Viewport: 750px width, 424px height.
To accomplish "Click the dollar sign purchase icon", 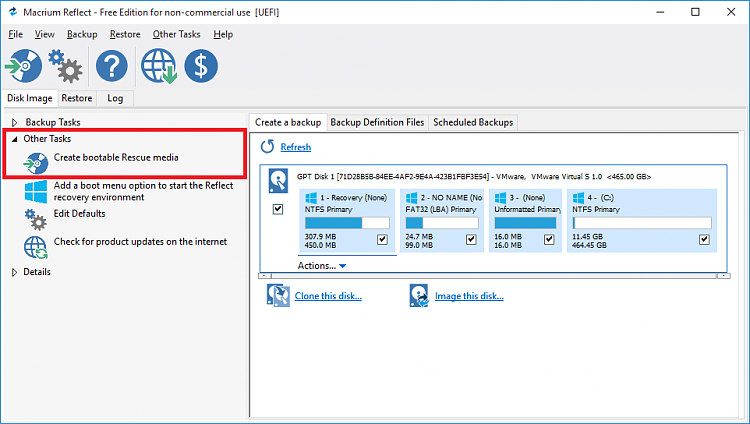I will coord(201,66).
